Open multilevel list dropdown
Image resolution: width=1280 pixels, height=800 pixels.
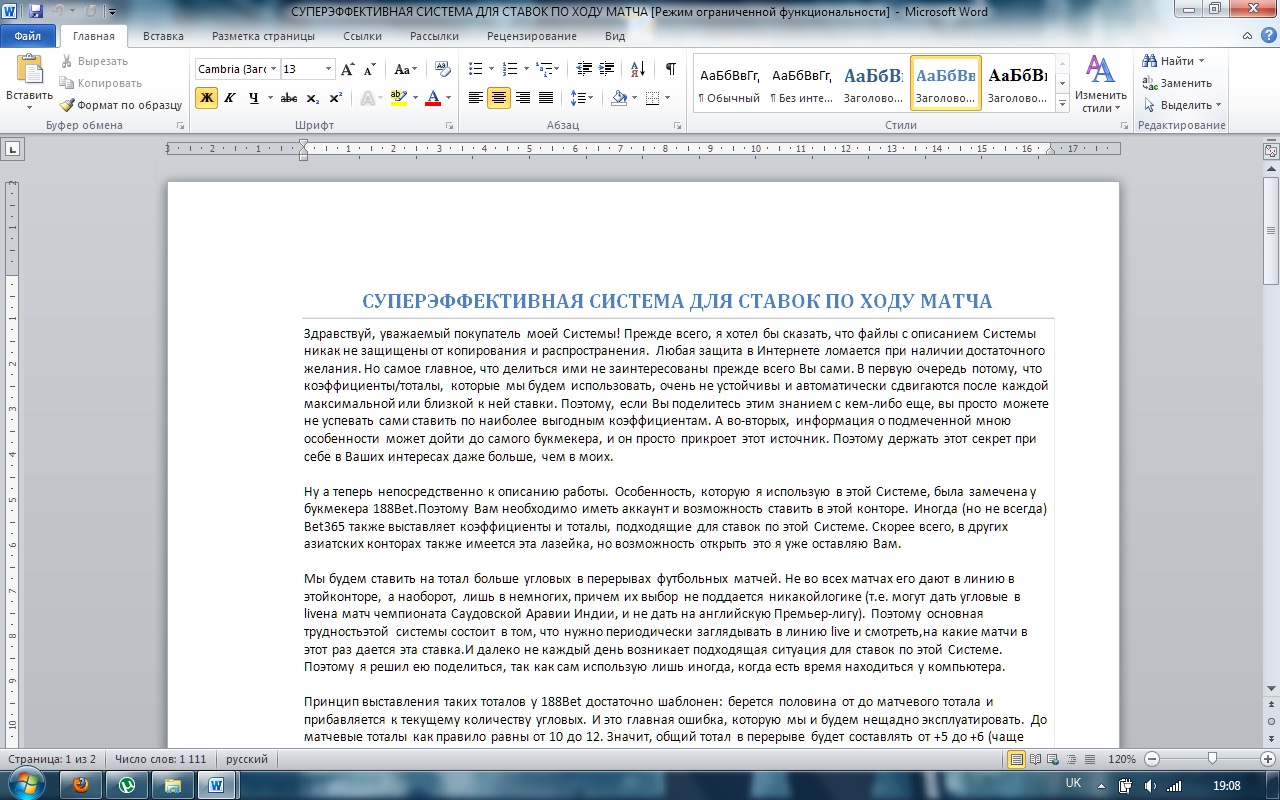(x=558, y=69)
